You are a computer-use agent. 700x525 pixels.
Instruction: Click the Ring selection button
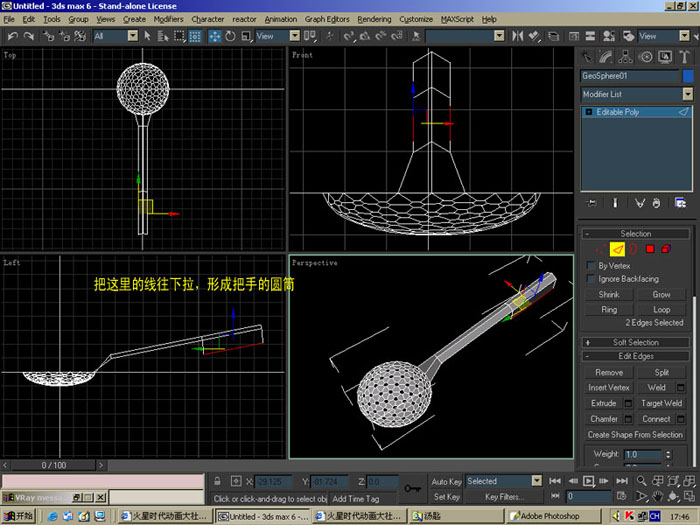pos(609,310)
